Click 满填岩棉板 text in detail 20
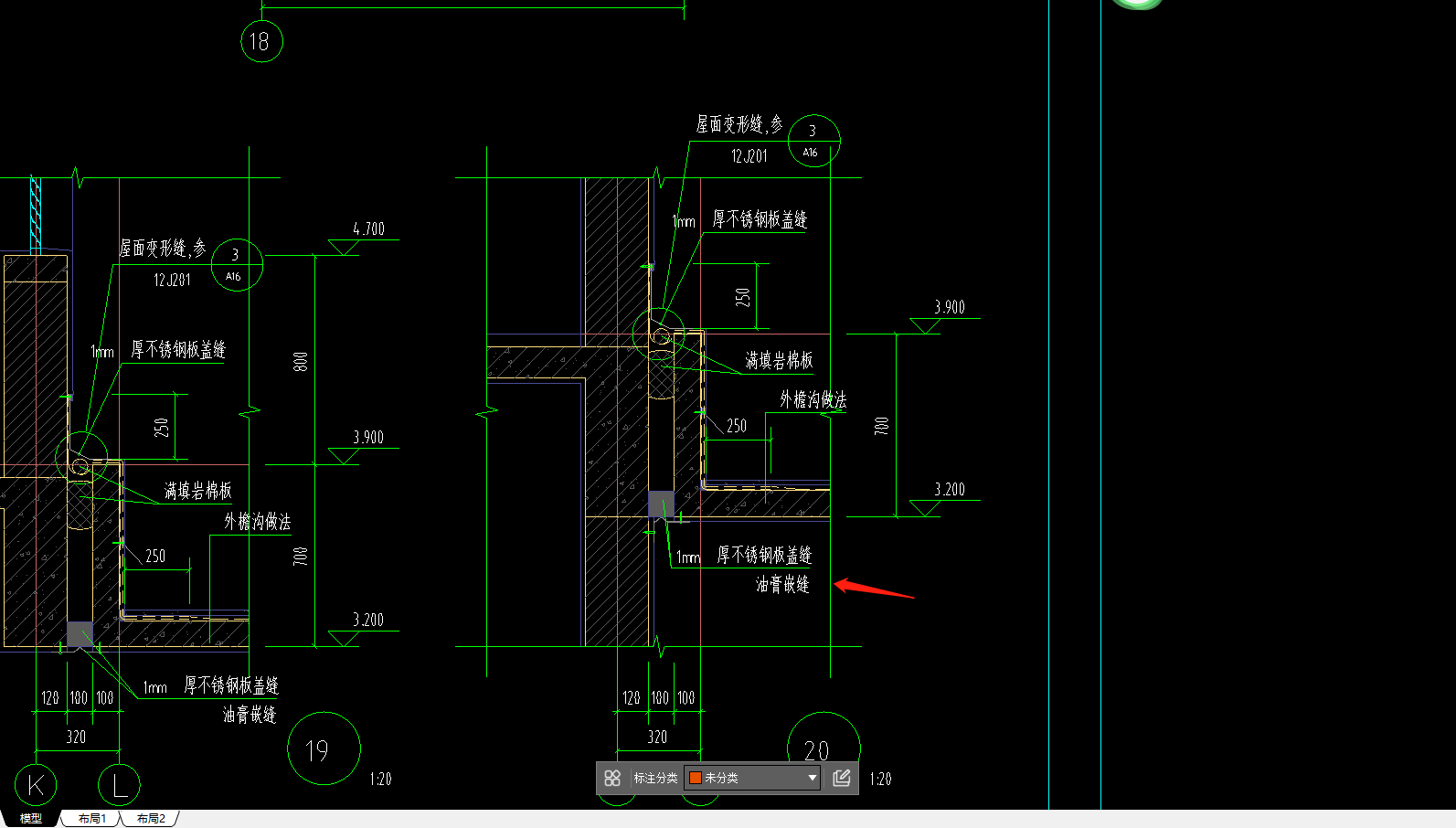Viewport: 1456px width, 828px height. (x=779, y=360)
